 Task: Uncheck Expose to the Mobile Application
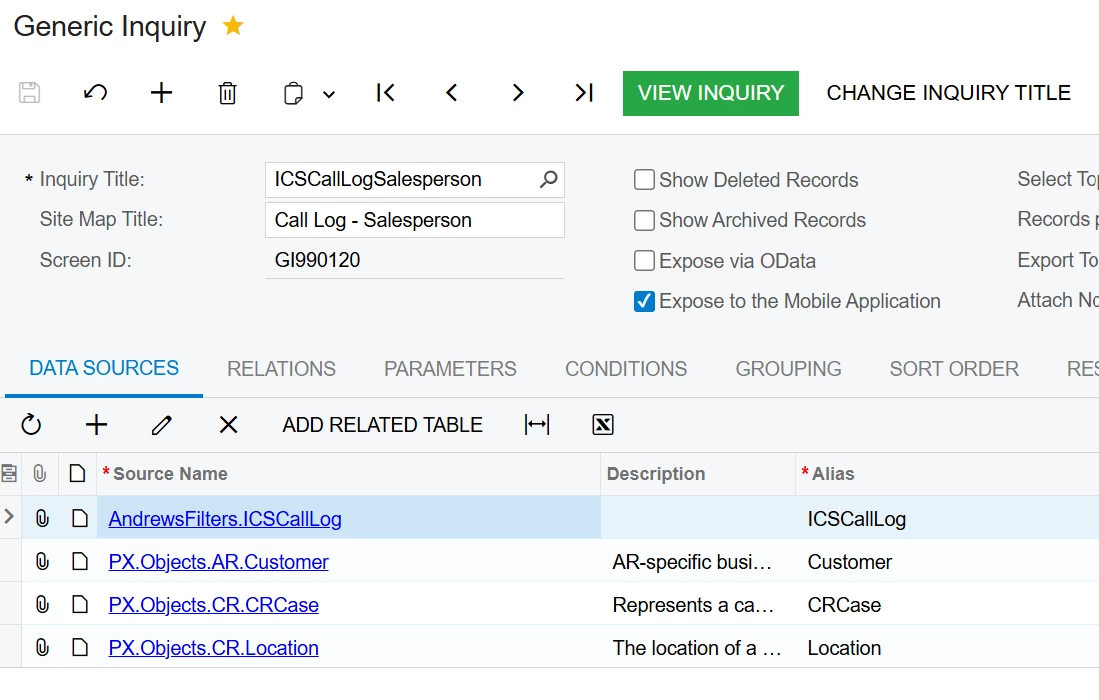[645, 301]
